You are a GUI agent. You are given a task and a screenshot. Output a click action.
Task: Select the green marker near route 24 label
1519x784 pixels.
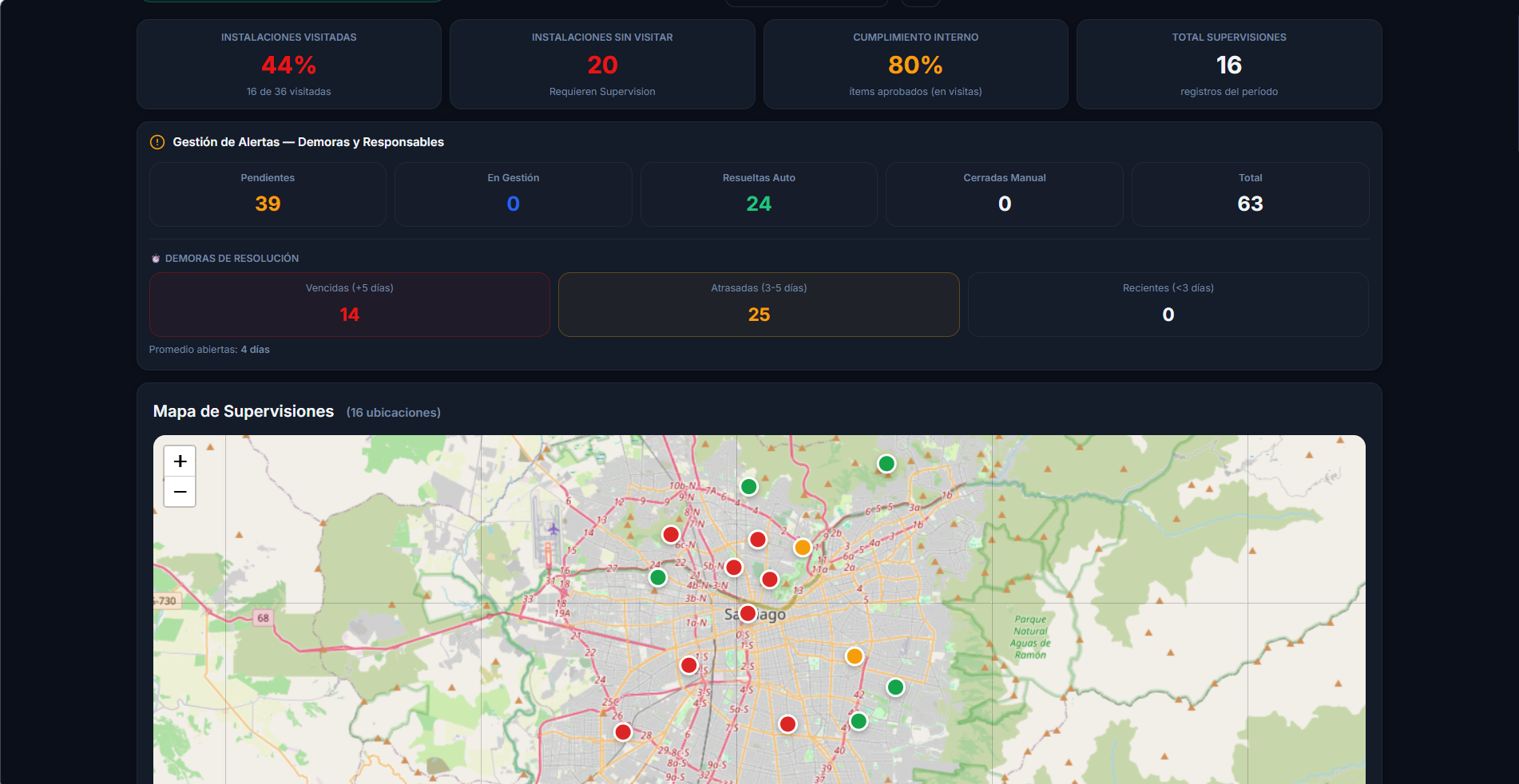tap(658, 577)
